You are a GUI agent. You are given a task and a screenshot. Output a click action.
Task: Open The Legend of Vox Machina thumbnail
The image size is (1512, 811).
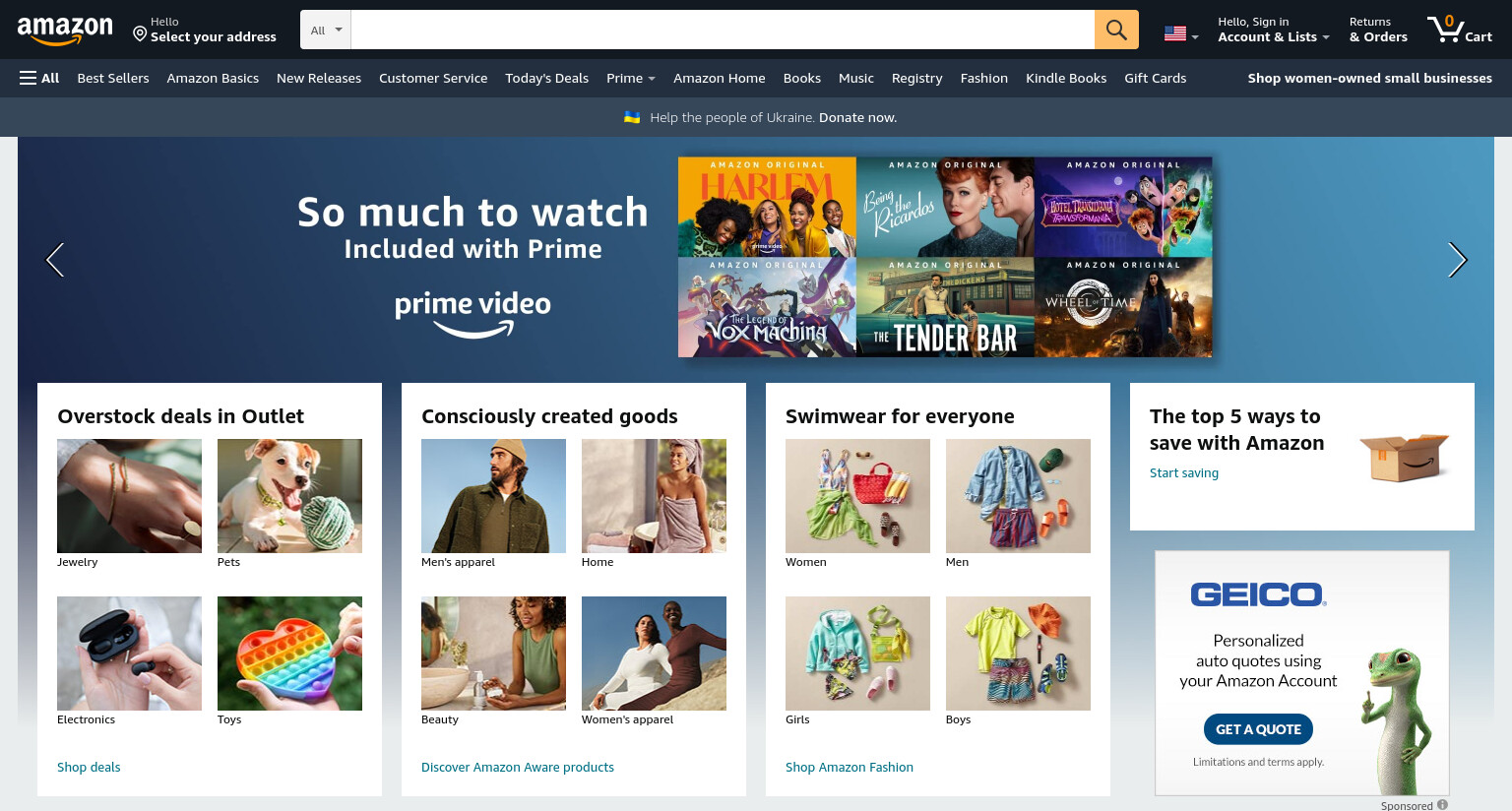[x=767, y=307]
